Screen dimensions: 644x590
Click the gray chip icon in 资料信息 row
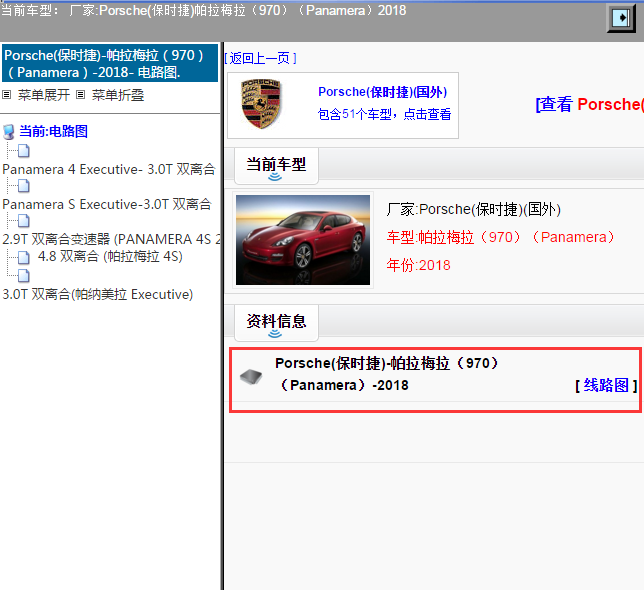[251, 376]
